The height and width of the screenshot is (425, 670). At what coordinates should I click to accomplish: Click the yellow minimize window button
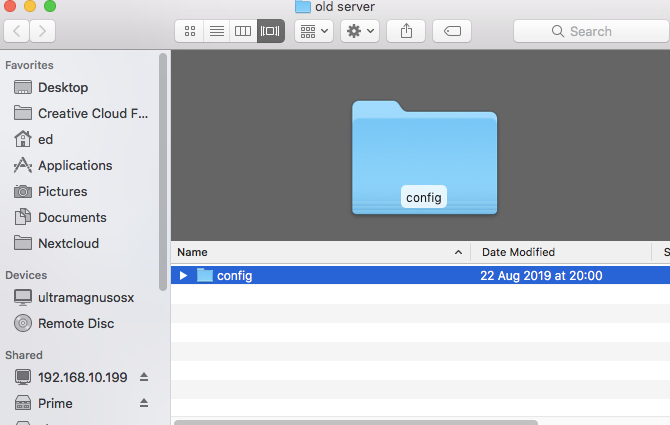(x=30, y=6)
